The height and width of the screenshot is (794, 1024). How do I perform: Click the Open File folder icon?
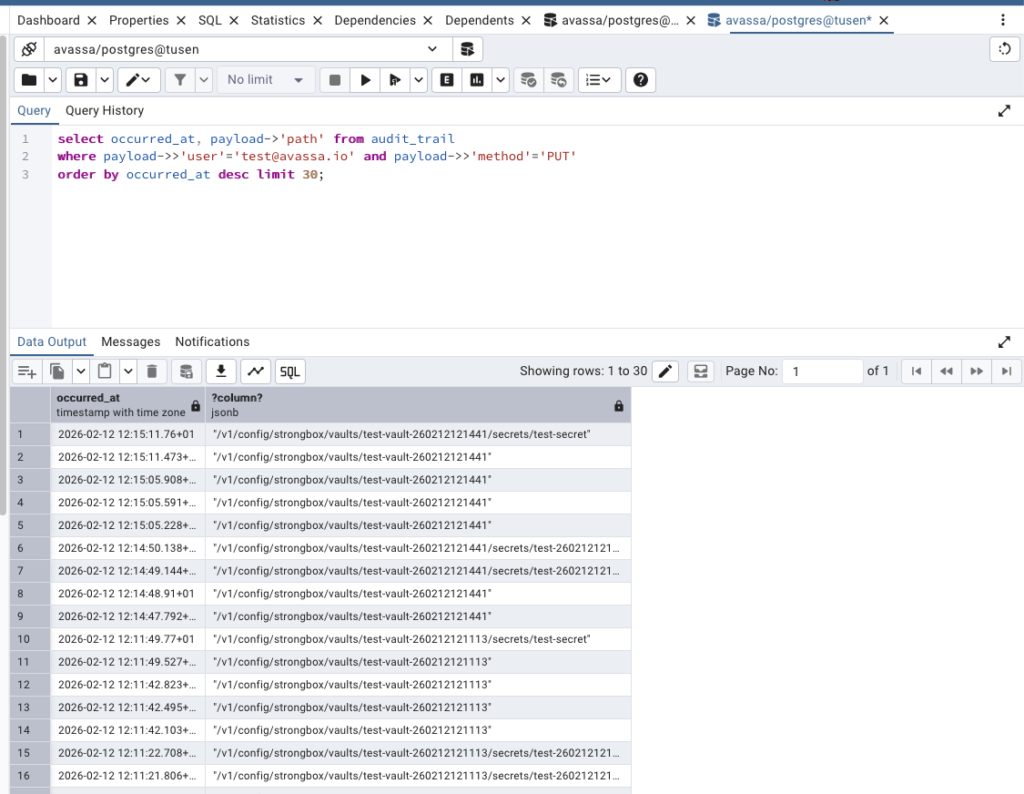29,80
